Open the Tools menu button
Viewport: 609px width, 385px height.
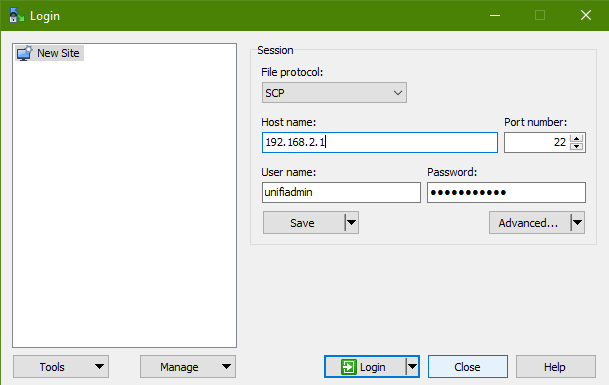(x=61, y=367)
